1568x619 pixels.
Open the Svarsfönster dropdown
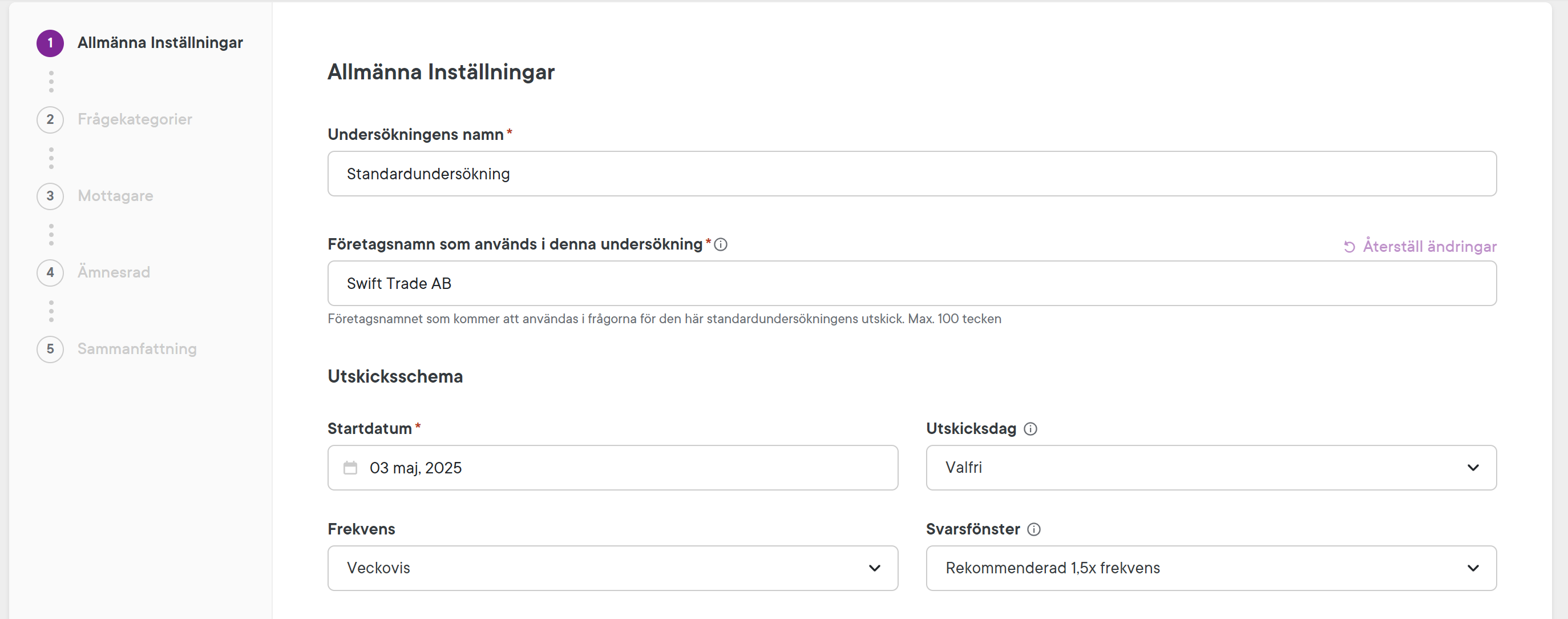click(1211, 568)
